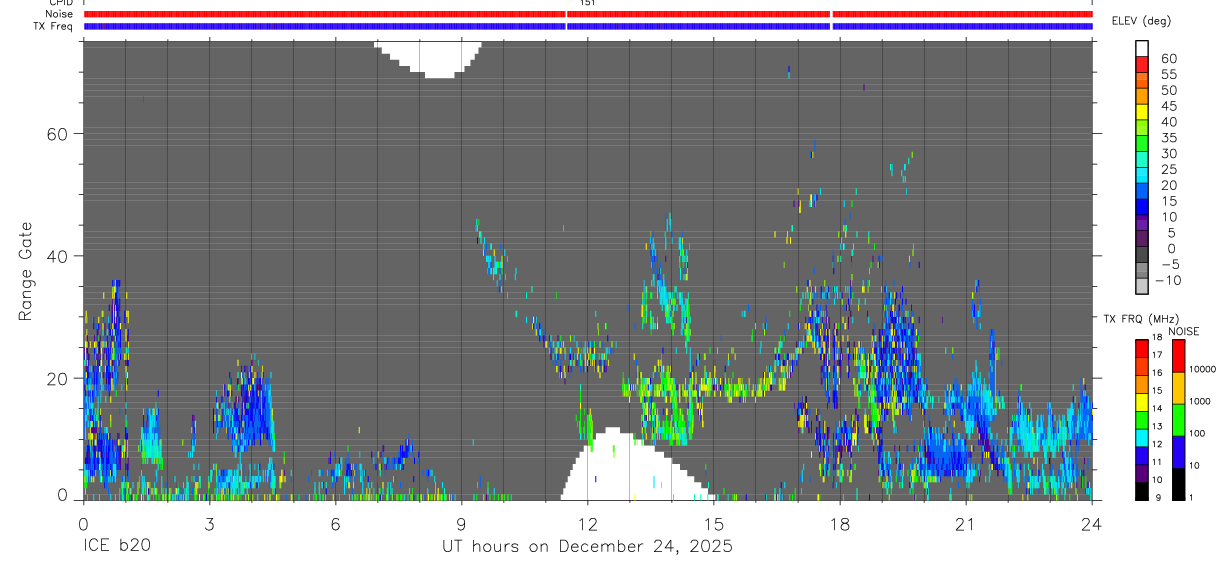Click the '12' tick label on the UT hours axis
The image size is (1228, 567).
coord(588,524)
